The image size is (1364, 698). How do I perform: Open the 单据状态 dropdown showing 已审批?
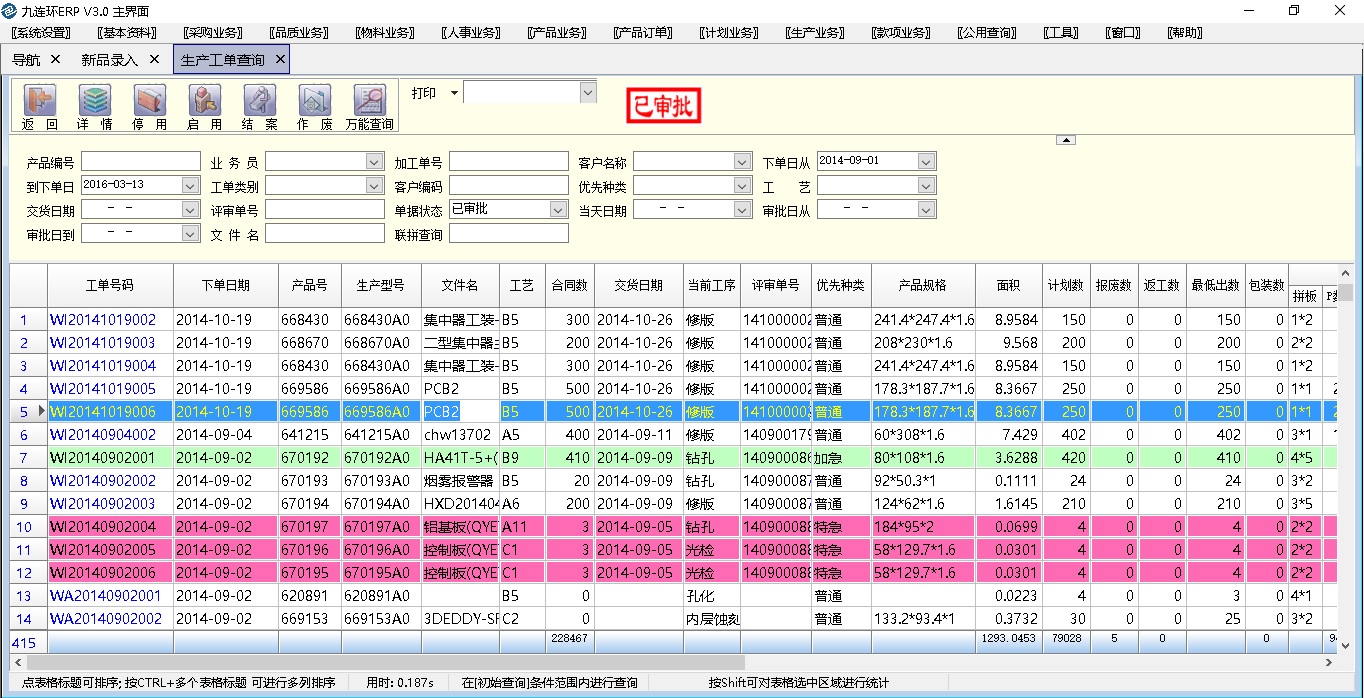(559, 209)
